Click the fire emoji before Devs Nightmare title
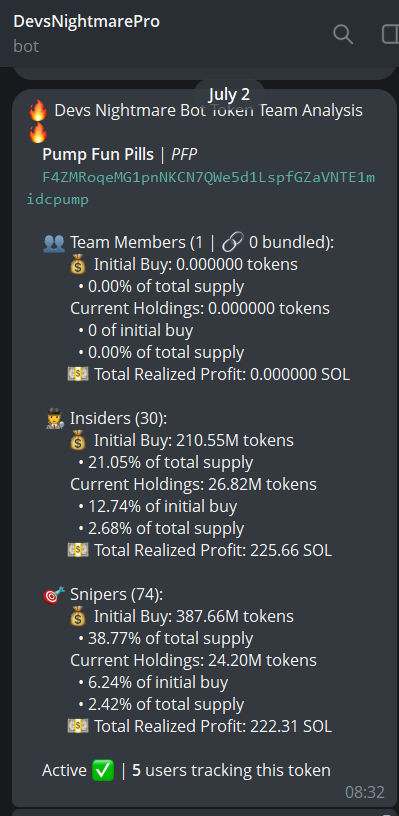Viewport: 399px width, 816px height. [38, 111]
